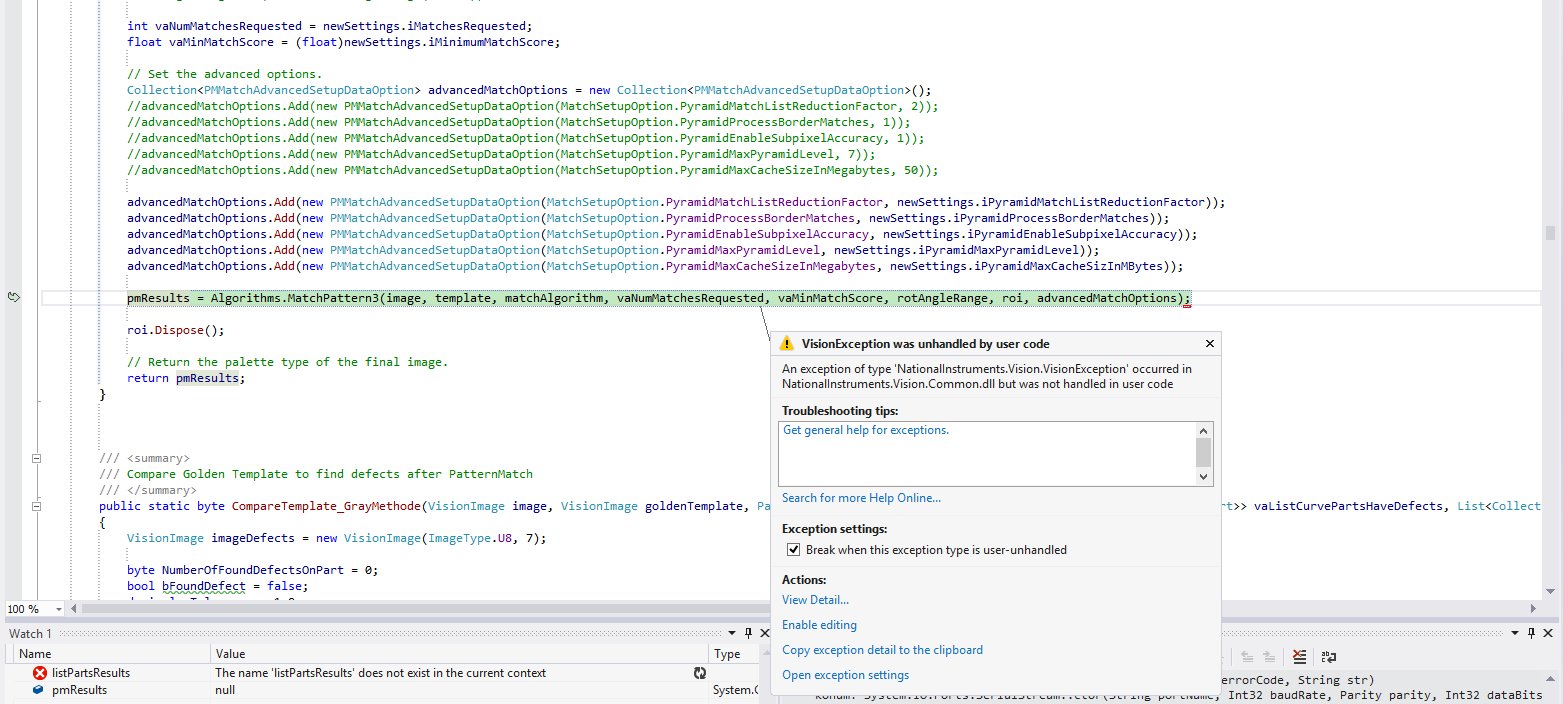Click the warning icon in exception popup
The height and width of the screenshot is (704, 1563).
788,343
